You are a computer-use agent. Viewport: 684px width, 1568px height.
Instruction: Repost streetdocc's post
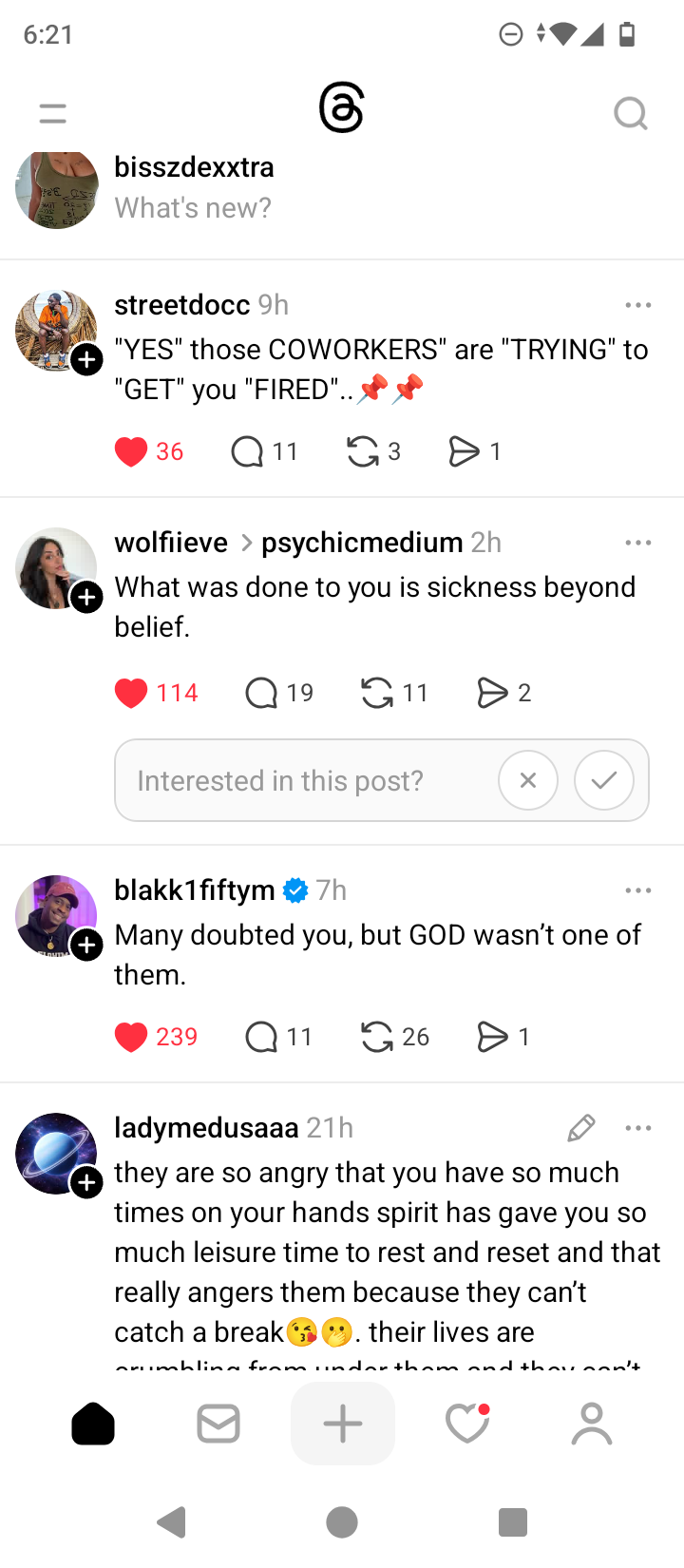363,451
